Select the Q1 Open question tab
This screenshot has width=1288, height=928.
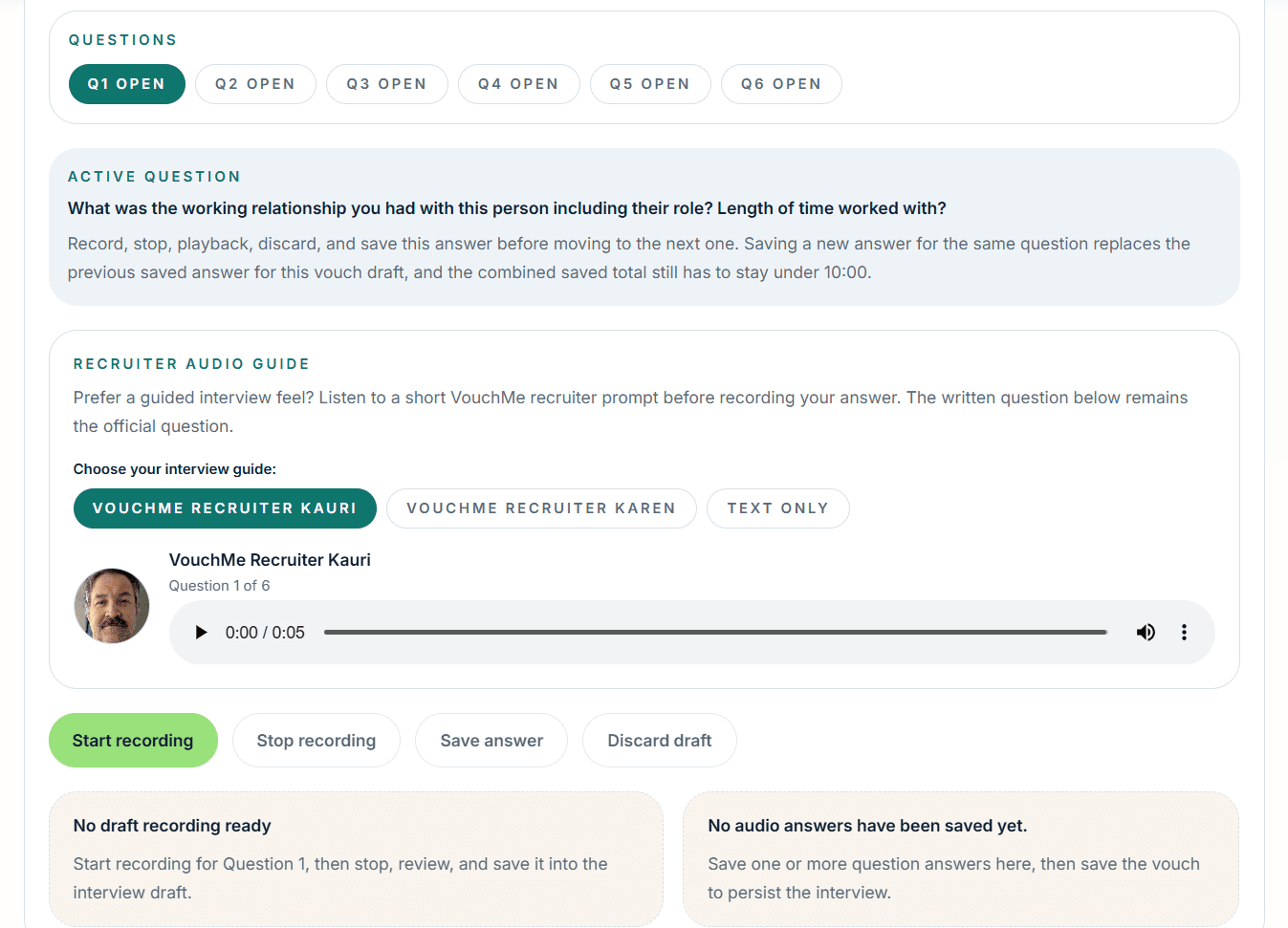point(126,84)
